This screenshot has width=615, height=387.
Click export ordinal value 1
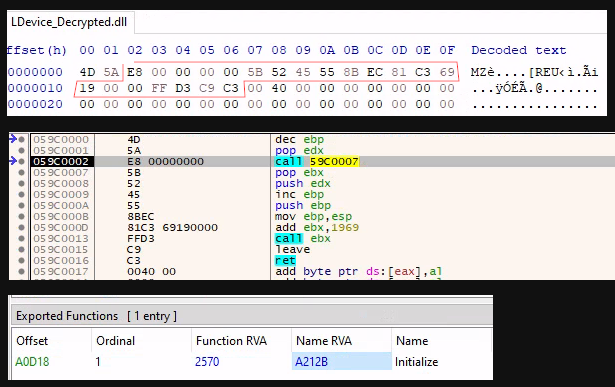point(98,361)
